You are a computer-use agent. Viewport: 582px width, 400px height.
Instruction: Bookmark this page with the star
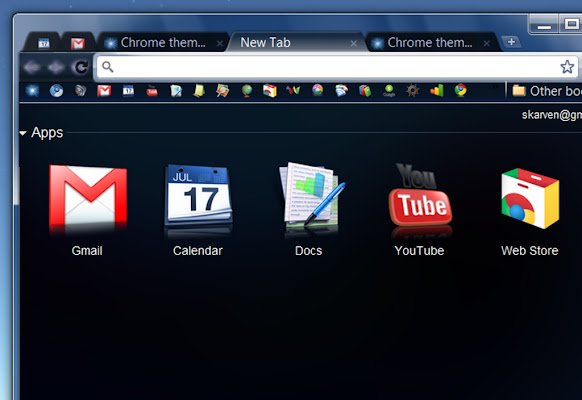pos(567,67)
